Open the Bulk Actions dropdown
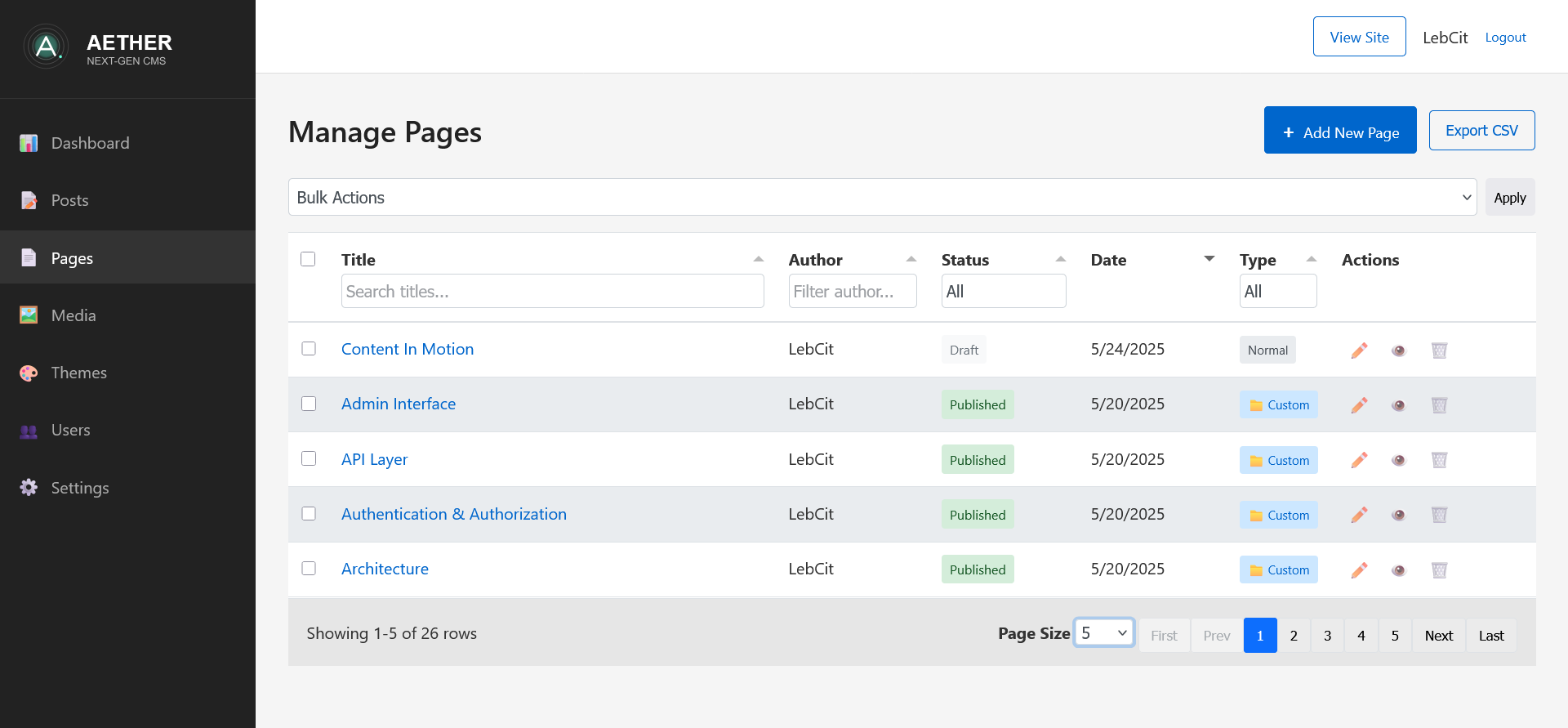The image size is (1568, 728). (x=882, y=197)
